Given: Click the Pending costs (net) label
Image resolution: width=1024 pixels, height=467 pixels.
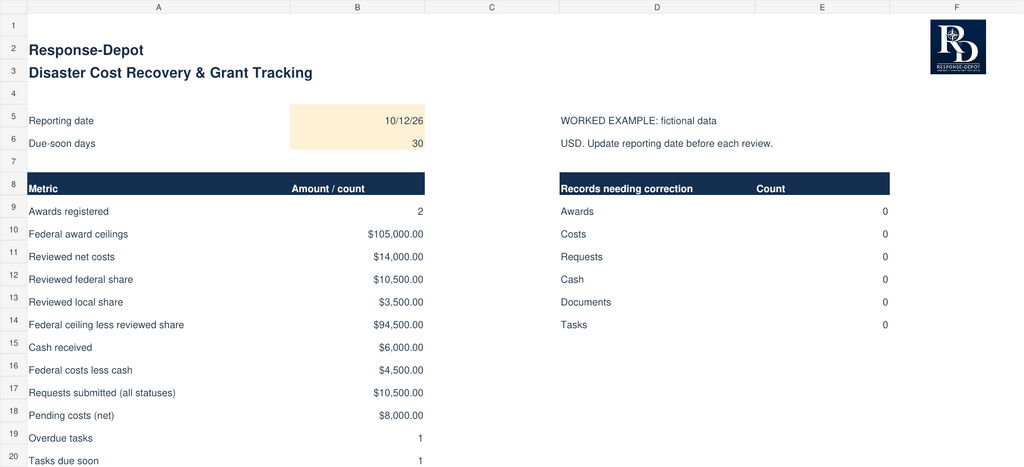Looking at the screenshot, I should [x=72, y=415].
